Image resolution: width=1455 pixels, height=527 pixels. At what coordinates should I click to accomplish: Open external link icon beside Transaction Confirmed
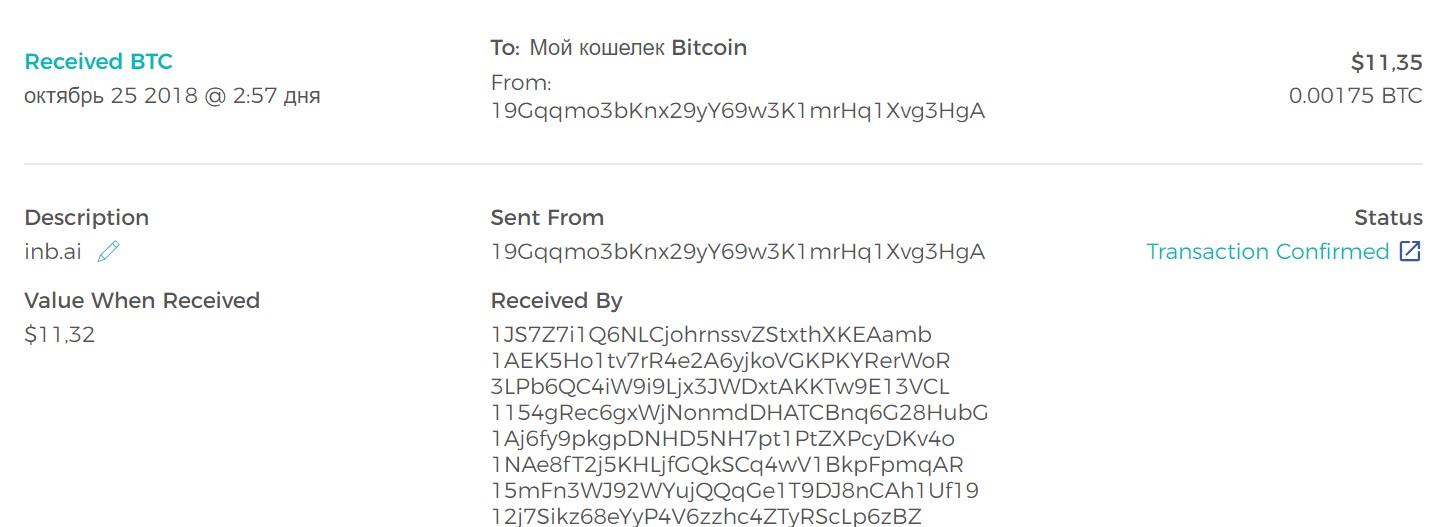coord(1410,251)
